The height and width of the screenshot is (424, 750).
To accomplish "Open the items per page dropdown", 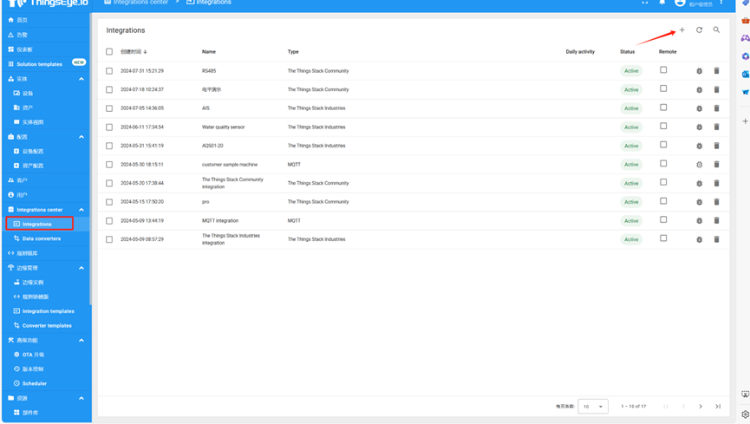I will tap(593, 406).
